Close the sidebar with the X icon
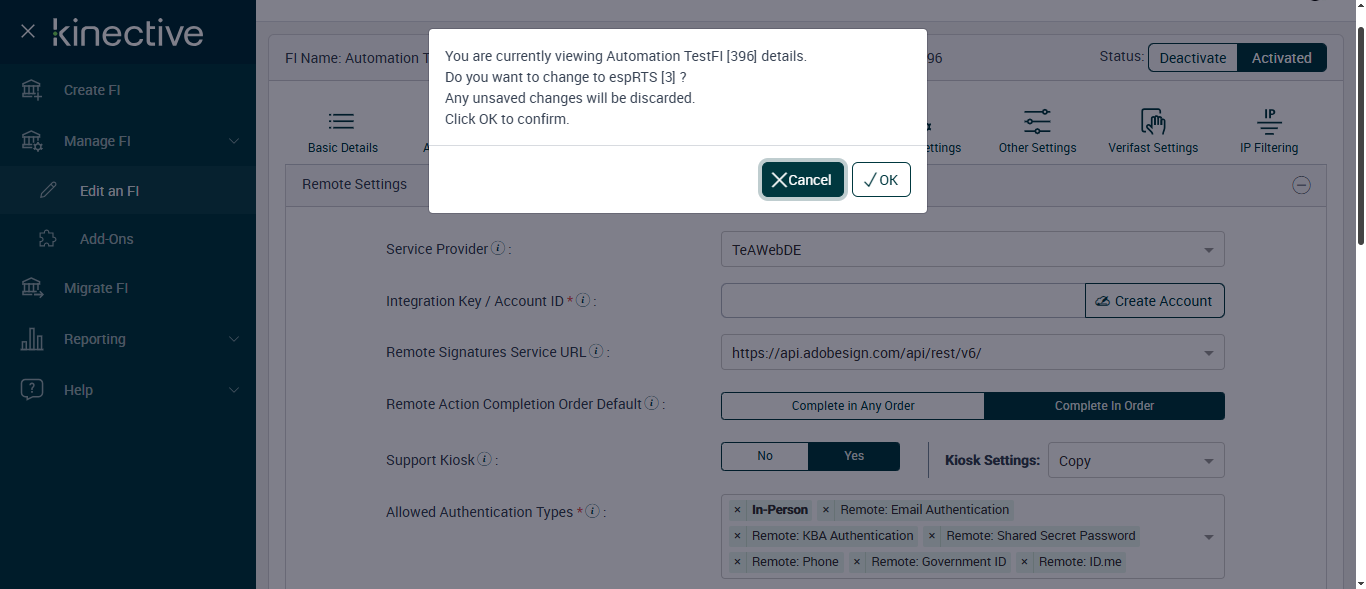The height and width of the screenshot is (589, 1366). click(28, 32)
